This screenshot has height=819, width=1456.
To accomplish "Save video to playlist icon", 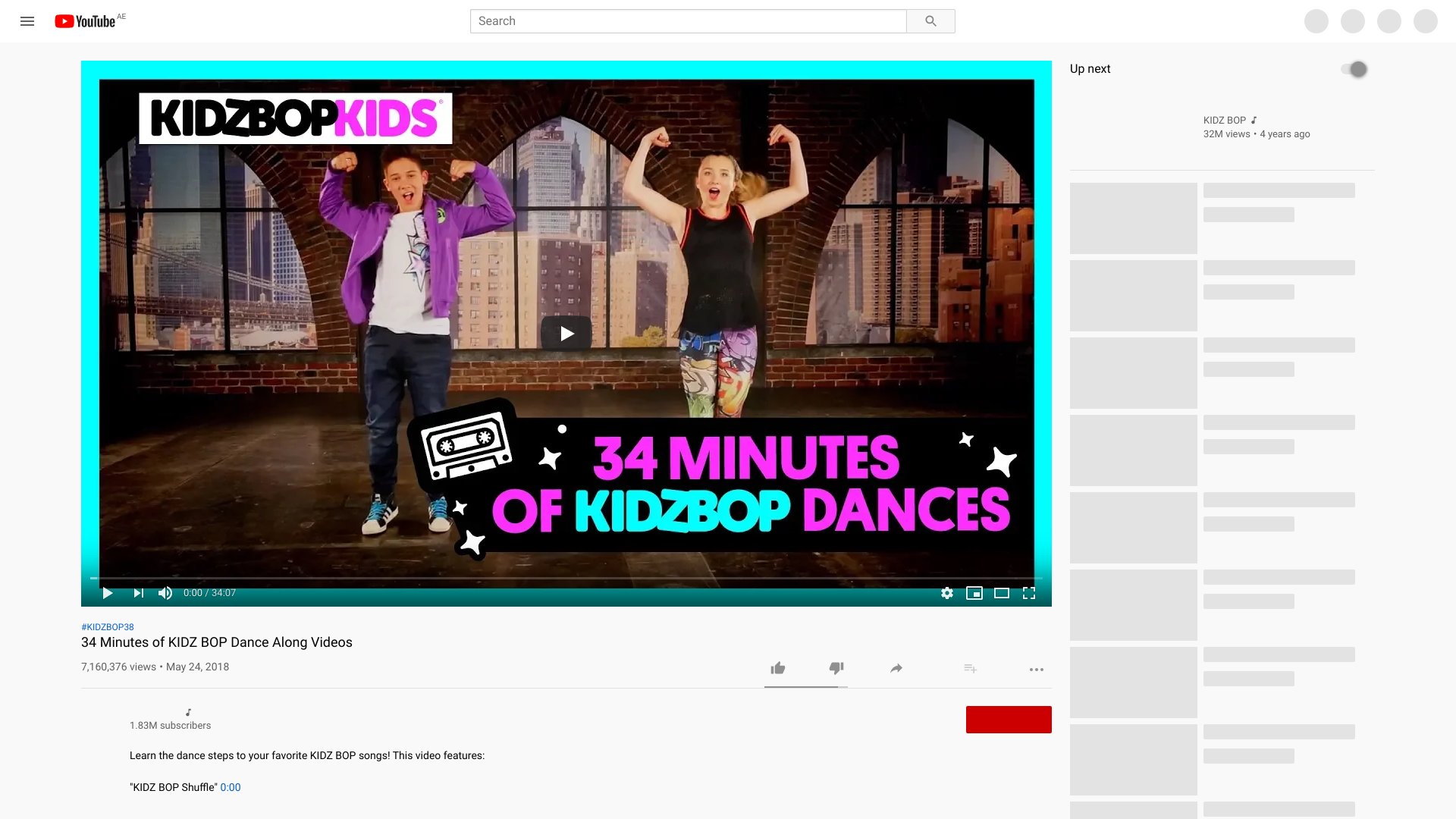I will (x=970, y=668).
